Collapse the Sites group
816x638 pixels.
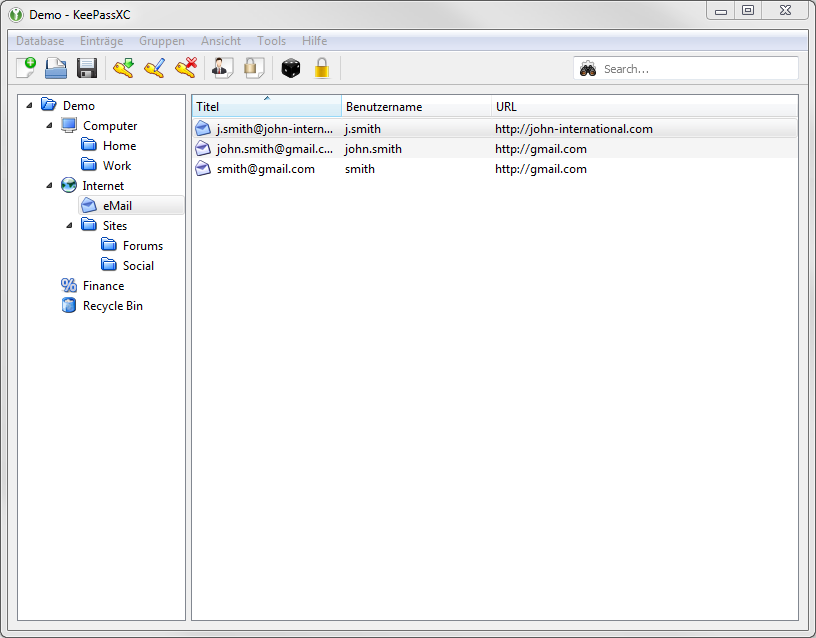69,225
